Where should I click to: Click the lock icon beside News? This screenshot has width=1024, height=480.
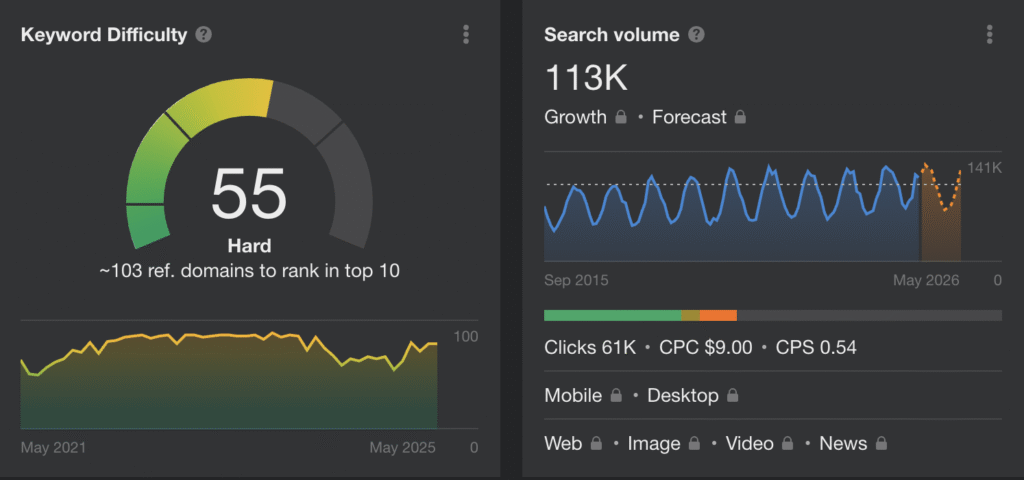881,443
